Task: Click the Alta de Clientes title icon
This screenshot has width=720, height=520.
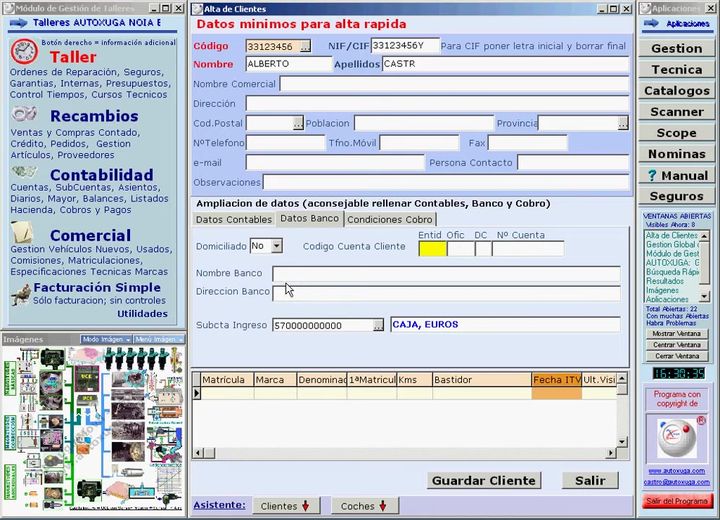Action: [x=197, y=9]
